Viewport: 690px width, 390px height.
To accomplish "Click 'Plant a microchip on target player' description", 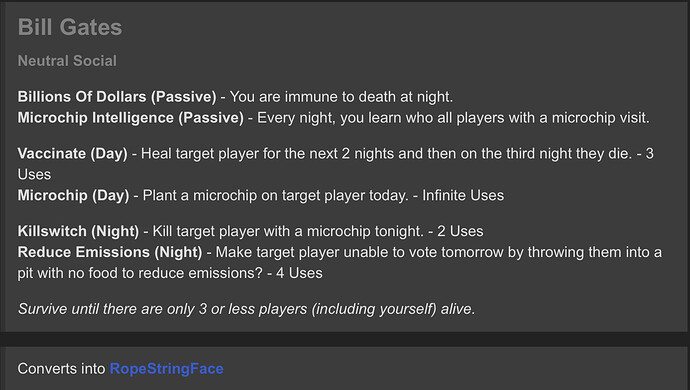I will 254,195.
